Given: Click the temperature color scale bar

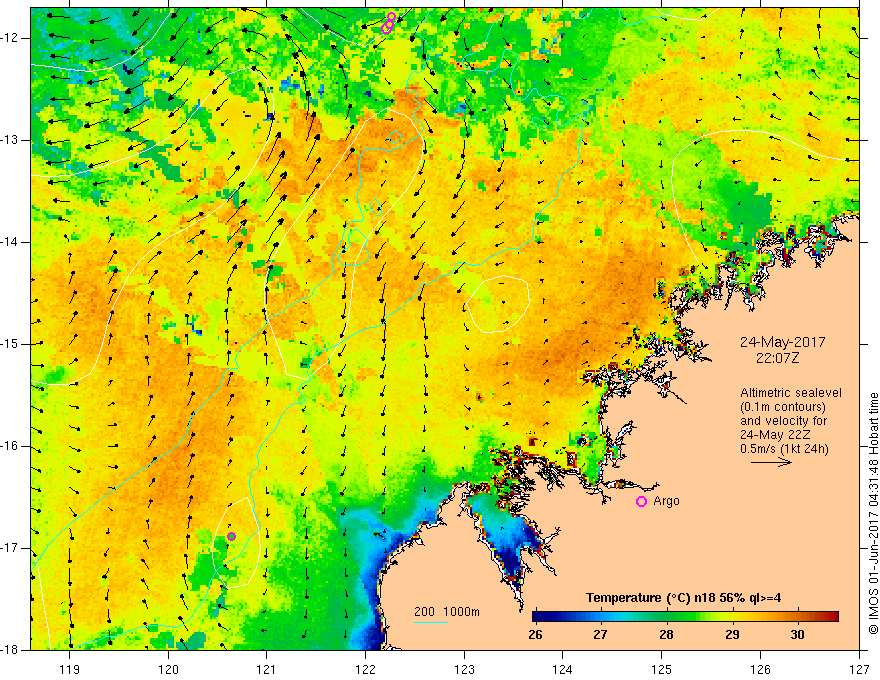Looking at the screenshot, I should coord(685,616).
